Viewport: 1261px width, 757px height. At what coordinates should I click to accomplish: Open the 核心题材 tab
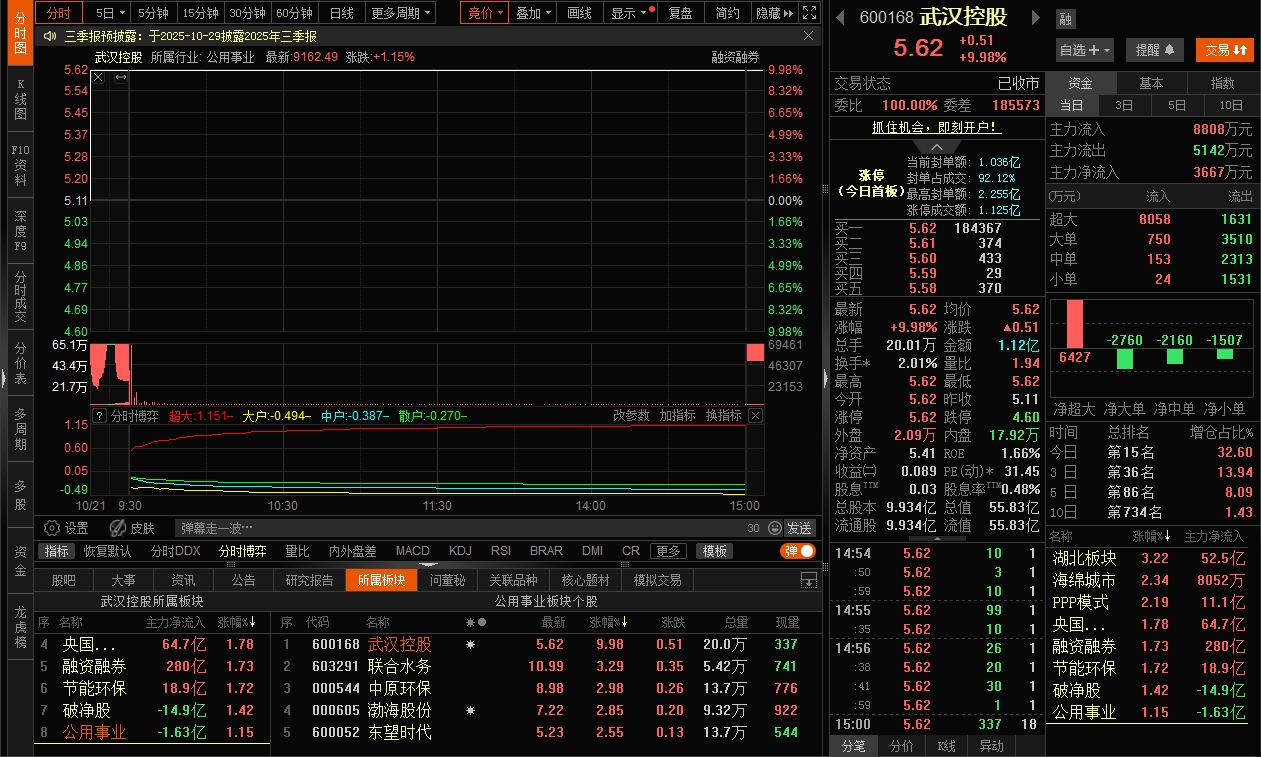[x=585, y=580]
